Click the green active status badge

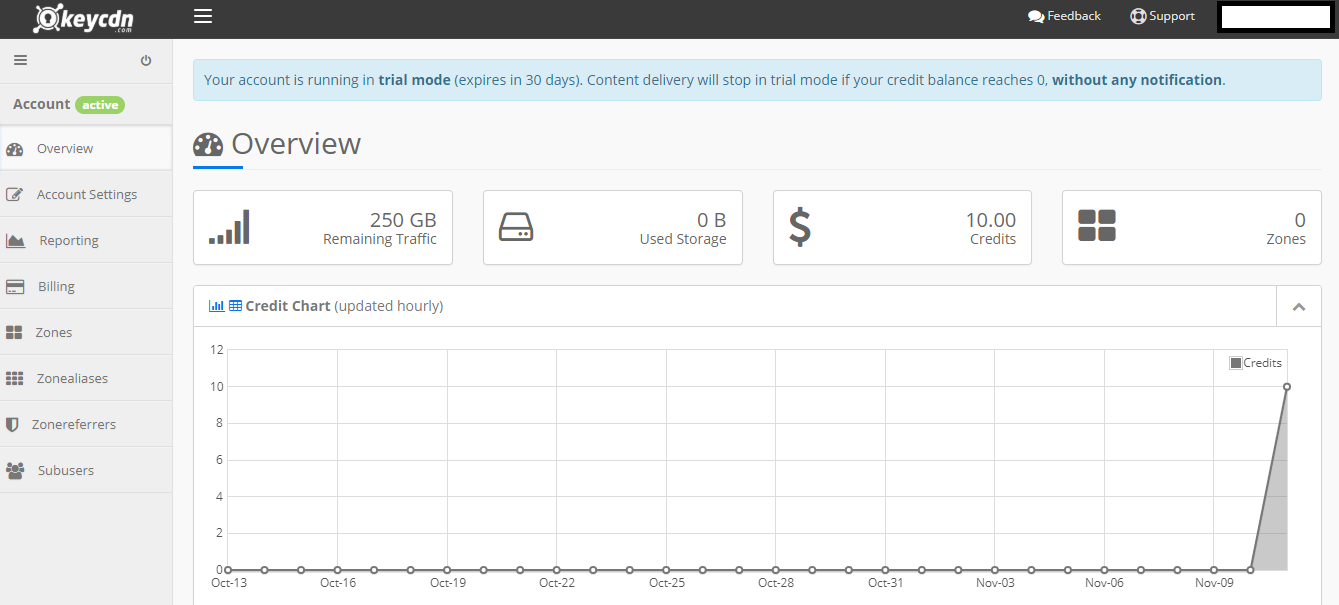tap(100, 105)
